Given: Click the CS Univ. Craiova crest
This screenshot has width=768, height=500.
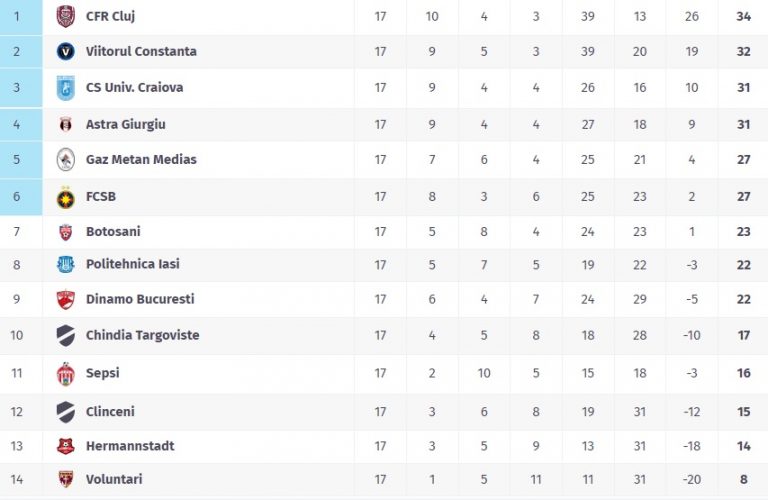Looking at the screenshot, I should pos(66,88).
